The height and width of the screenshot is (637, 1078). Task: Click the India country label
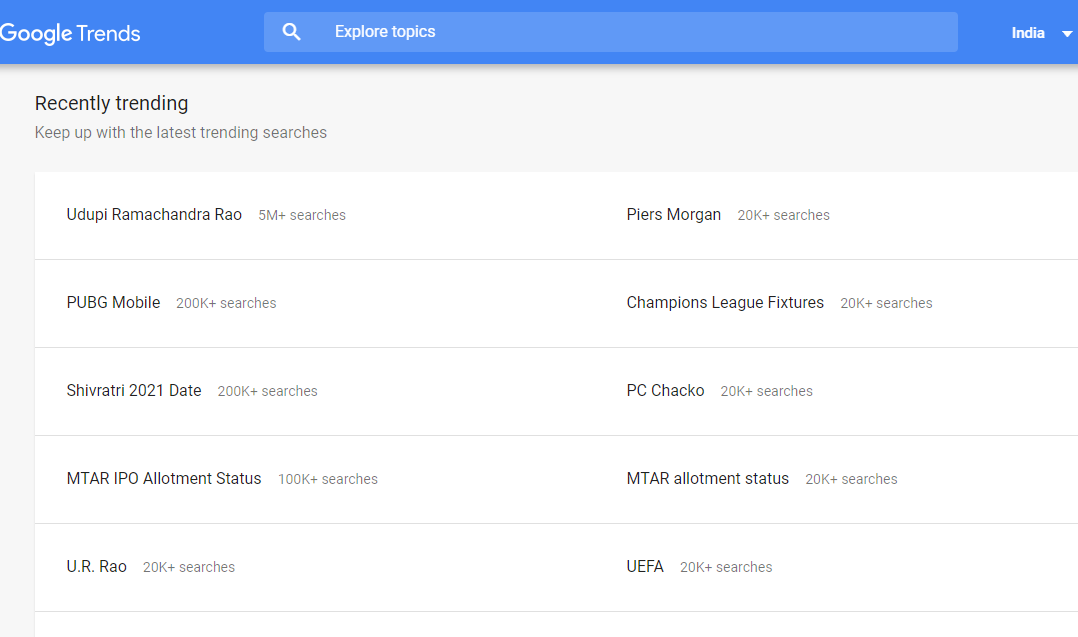tap(1028, 33)
